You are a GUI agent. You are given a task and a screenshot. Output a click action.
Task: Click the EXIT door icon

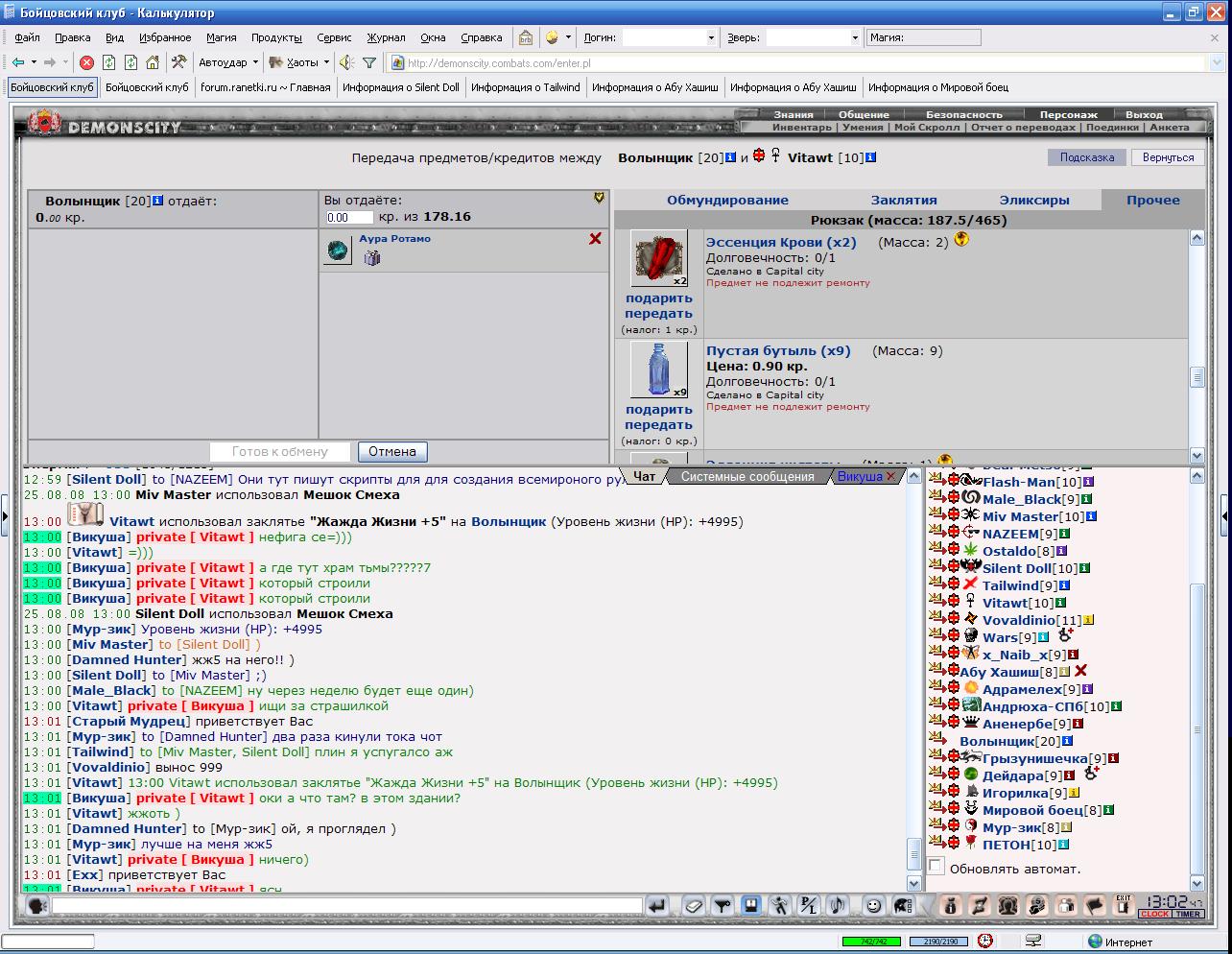(1123, 904)
